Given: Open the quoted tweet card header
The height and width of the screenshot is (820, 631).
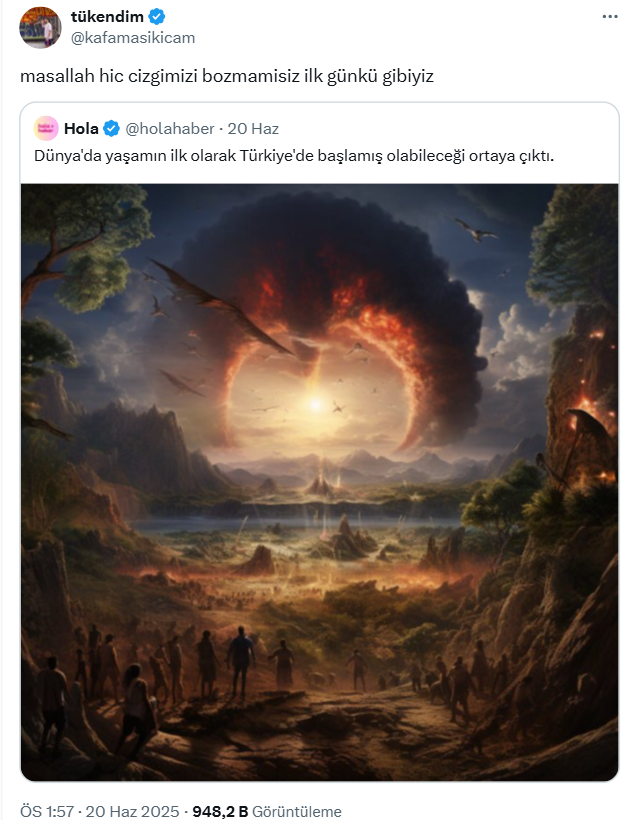Looking at the screenshot, I should coord(319,142).
